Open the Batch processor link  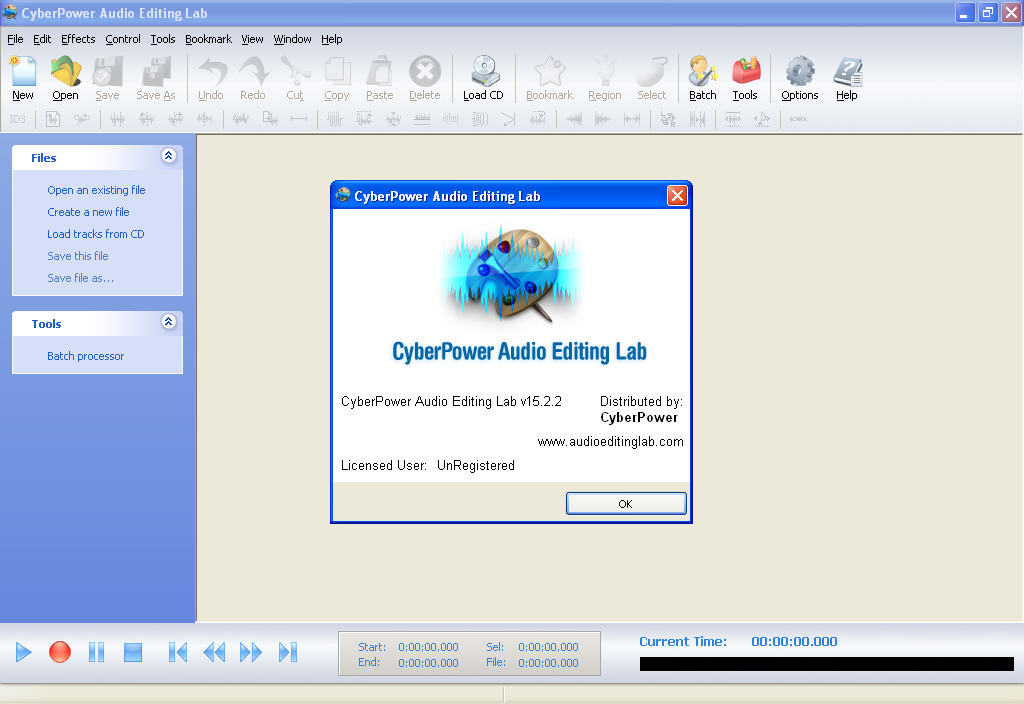86,355
